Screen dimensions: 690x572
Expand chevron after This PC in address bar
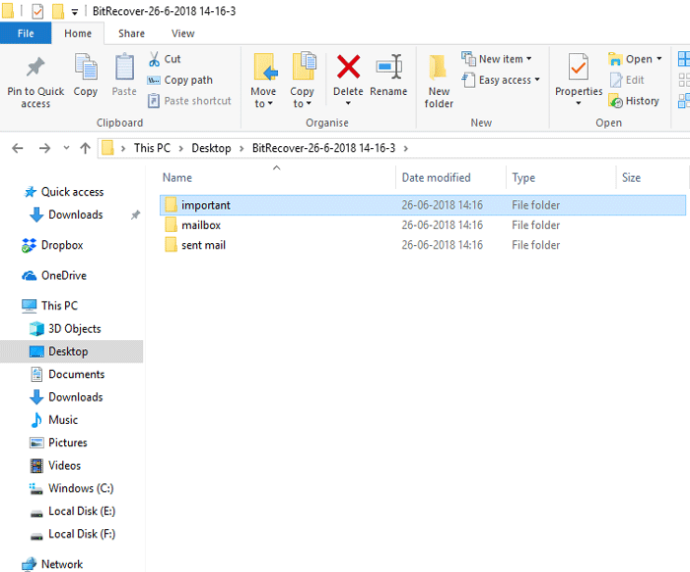click(x=181, y=148)
